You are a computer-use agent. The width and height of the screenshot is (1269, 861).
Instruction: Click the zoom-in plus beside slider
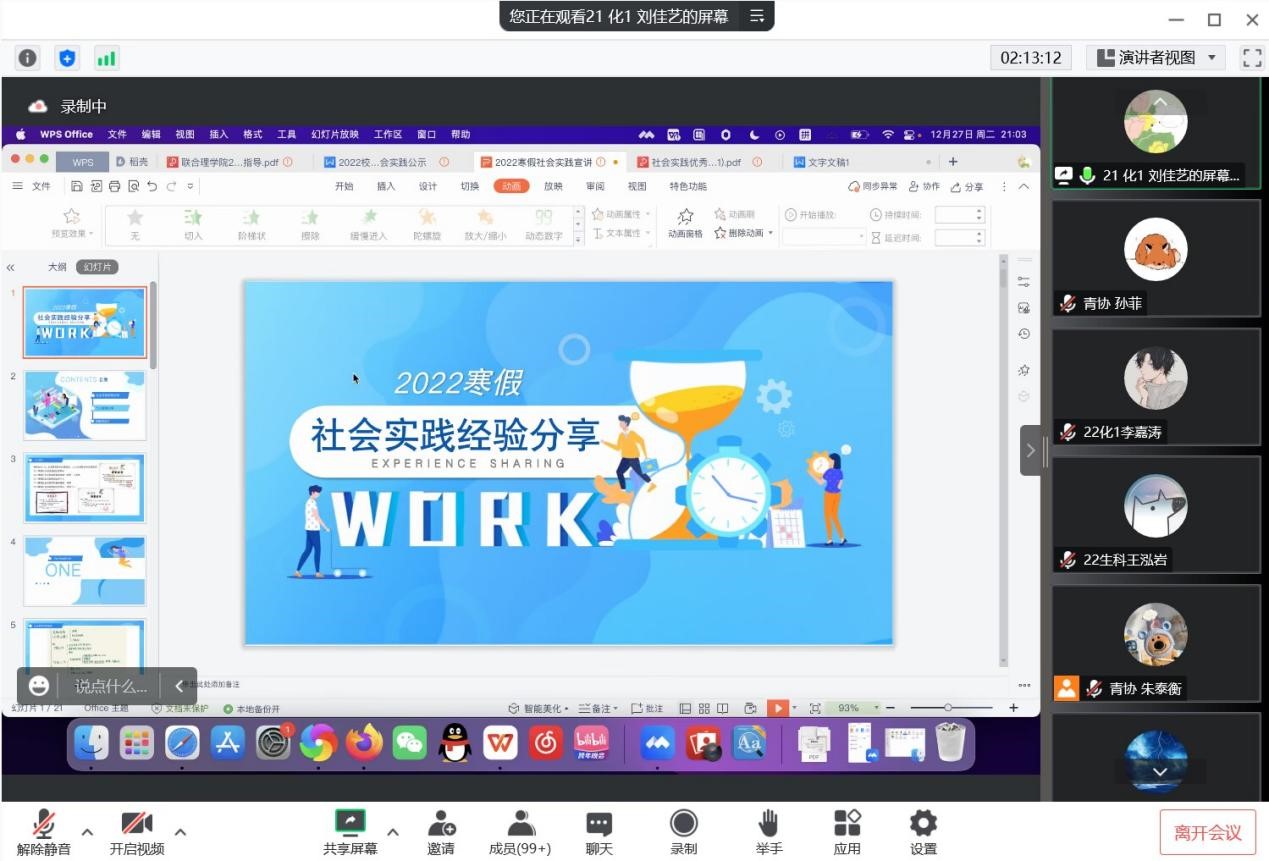click(x=1013, y=708)
